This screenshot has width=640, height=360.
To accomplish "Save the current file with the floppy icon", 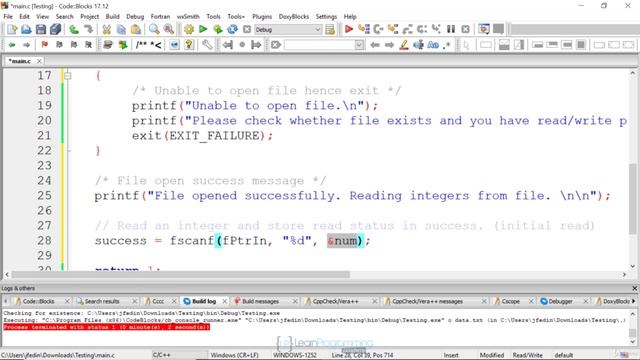I will pyautogui.click(x=41, y=29).
